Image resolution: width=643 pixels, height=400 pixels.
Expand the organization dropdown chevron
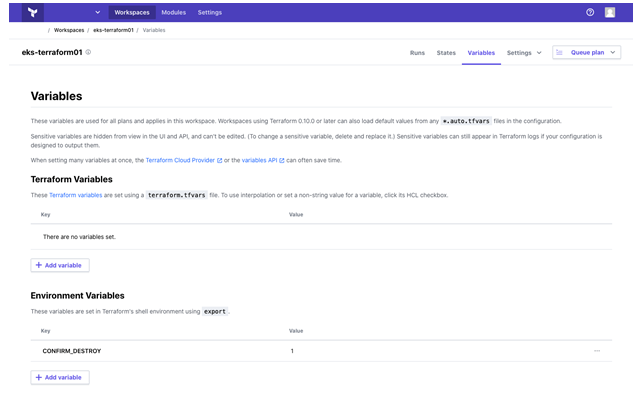tap(97, 12)
